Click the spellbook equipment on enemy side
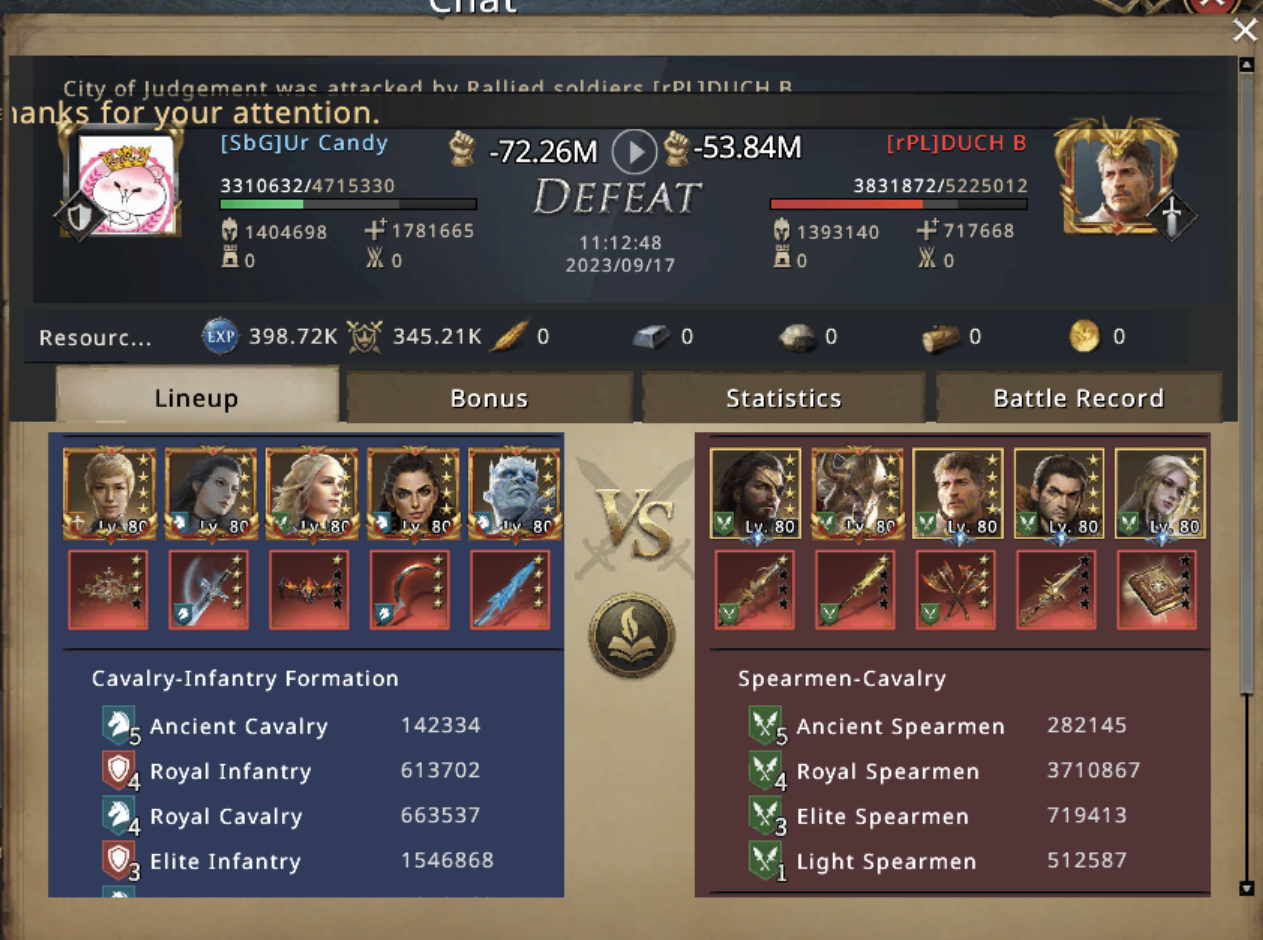The image size is (1263, 940). [1156, 589]
